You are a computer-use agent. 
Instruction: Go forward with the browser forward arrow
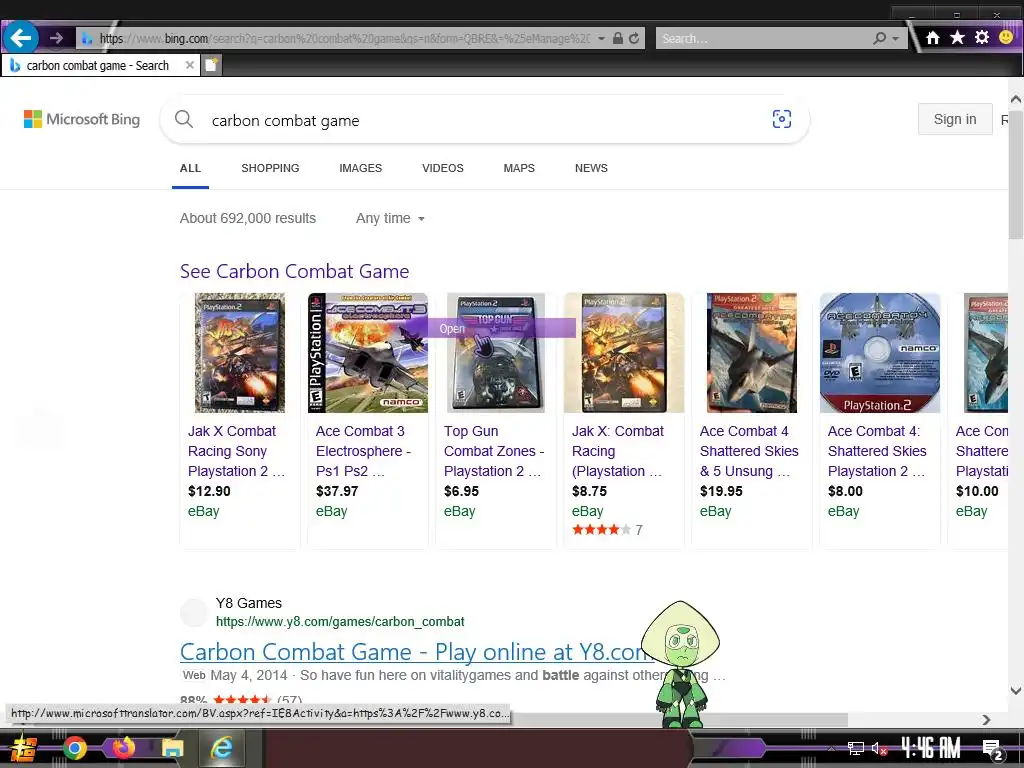coord(56,39)
